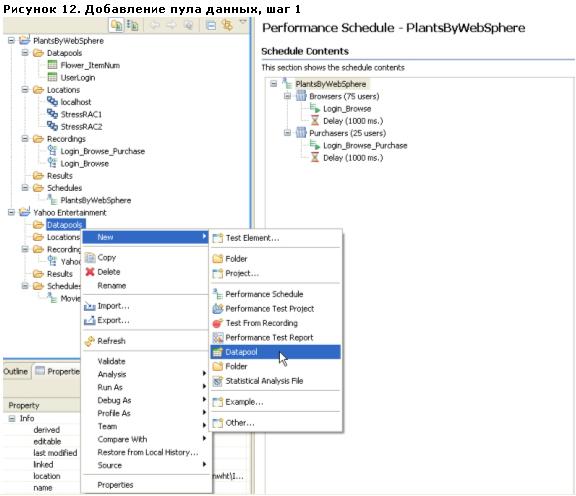Viewport: 576px width, 496px height.
Task: Select the 'last modified' property row
Action: 55,453
